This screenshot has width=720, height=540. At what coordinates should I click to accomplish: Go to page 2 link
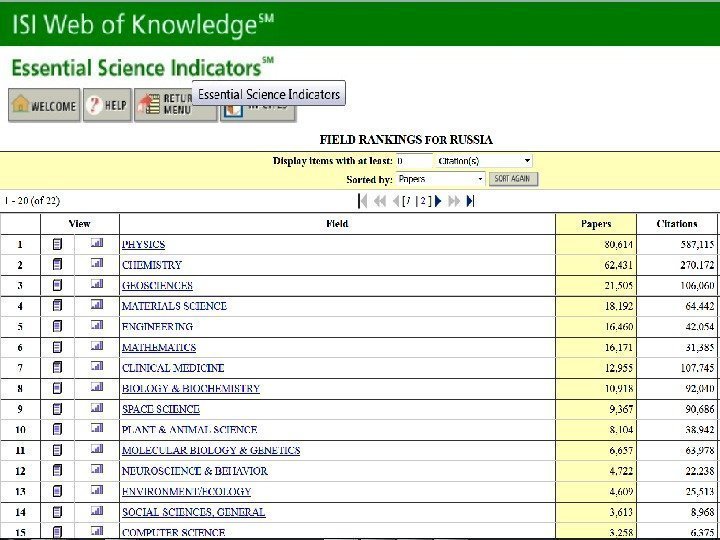423,201
